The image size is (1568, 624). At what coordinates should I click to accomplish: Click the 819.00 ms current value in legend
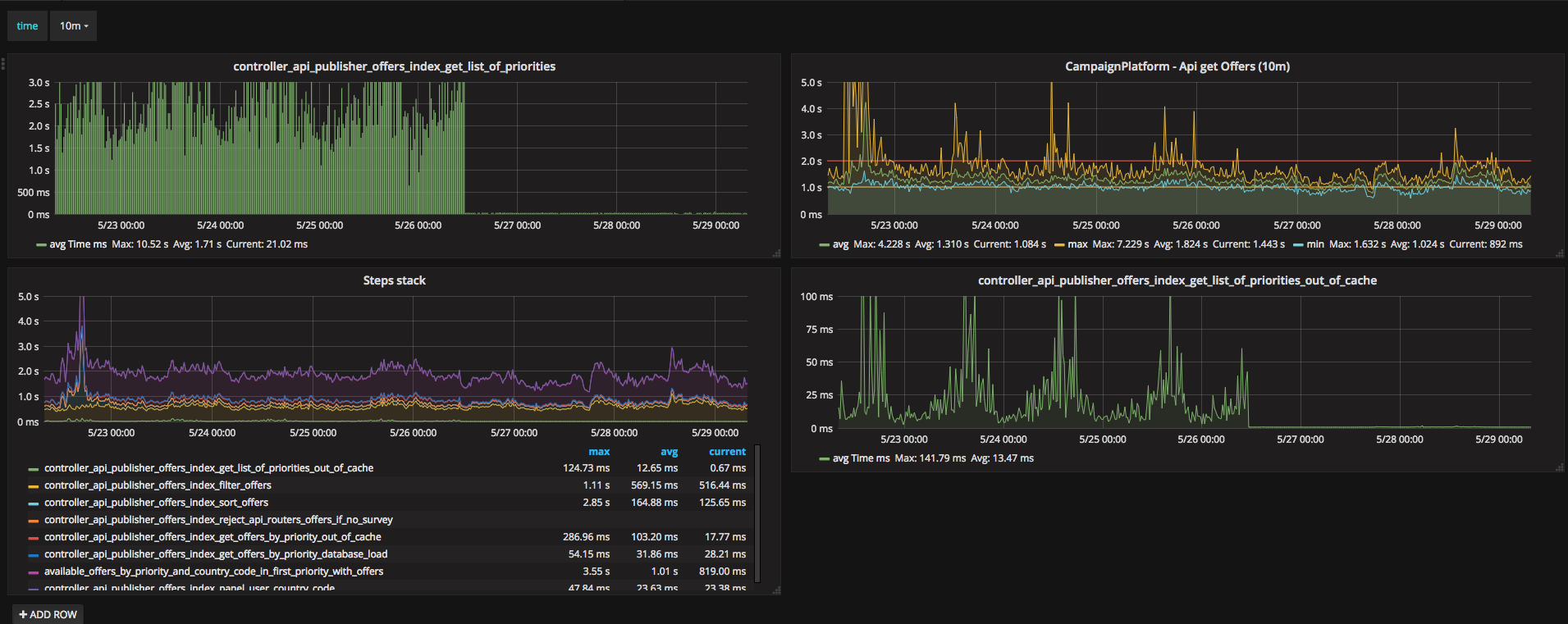tap(722, 572)
